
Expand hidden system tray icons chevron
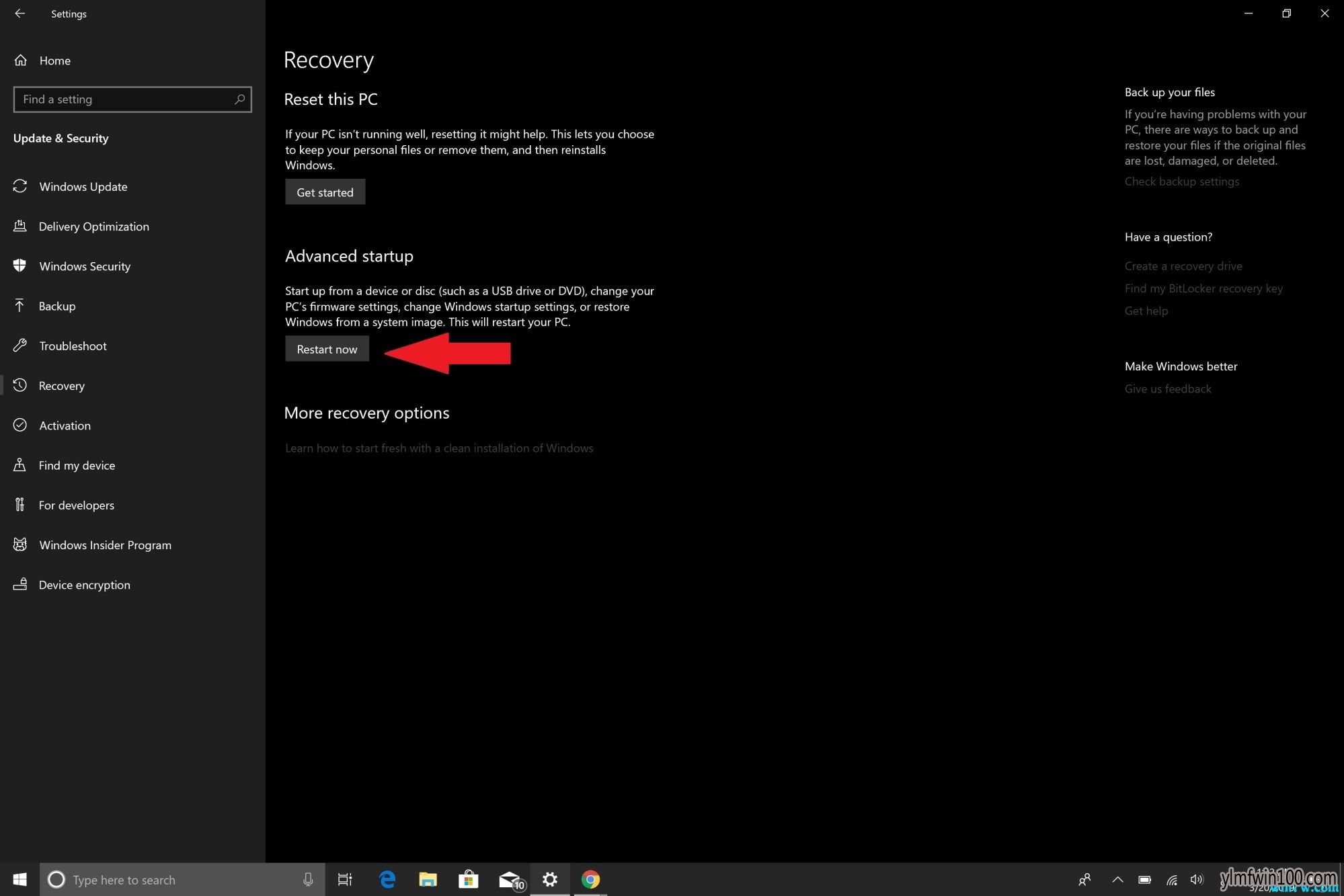[1117, 879]
